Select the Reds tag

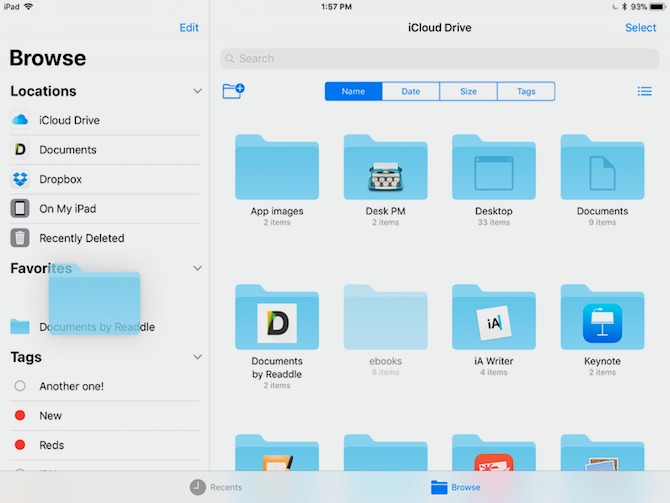coord(51,445)
